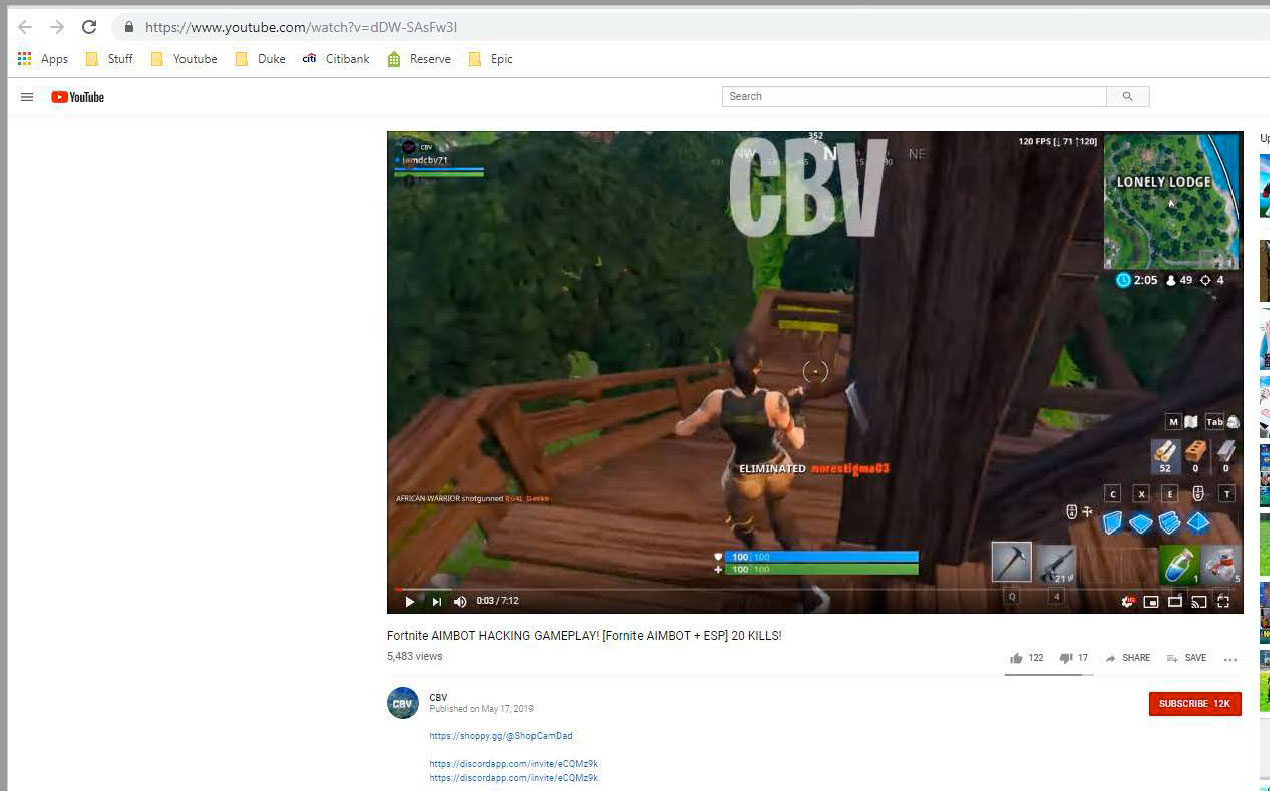Skip to the next video
Screen dimensions: 1270x791
[436, 601]
